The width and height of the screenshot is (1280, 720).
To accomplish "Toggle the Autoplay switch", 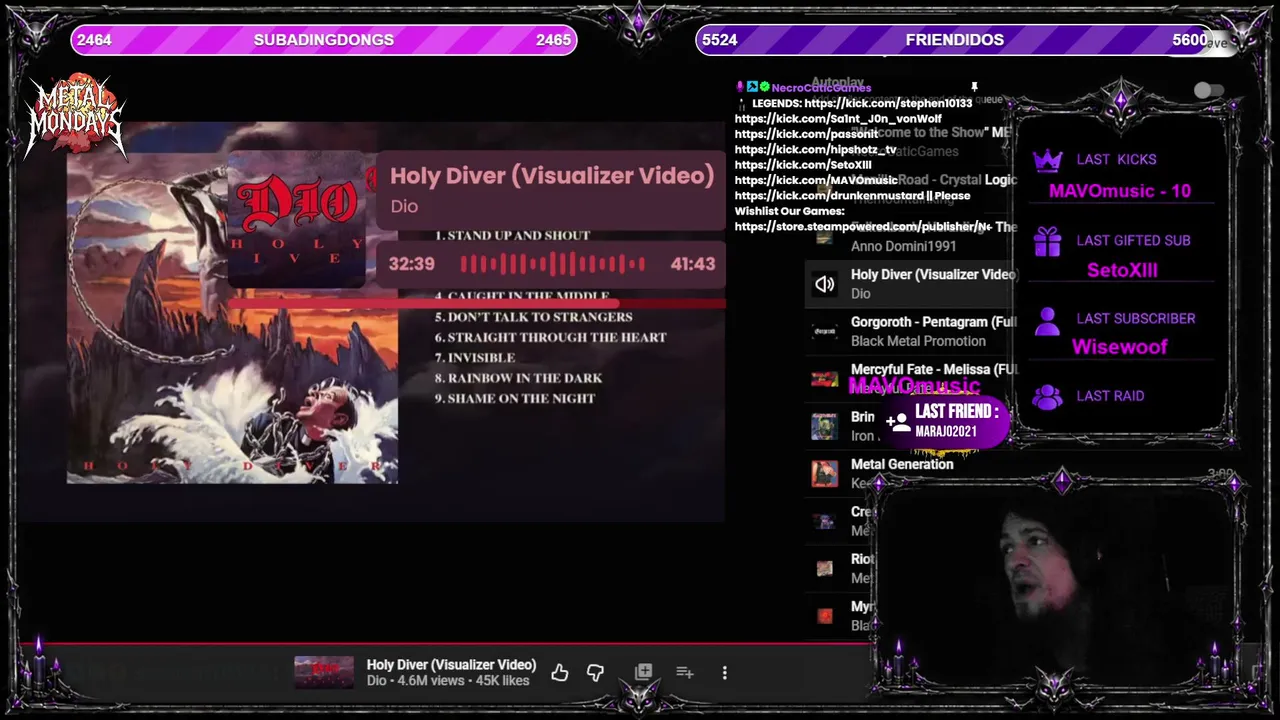I will 1208,90.
